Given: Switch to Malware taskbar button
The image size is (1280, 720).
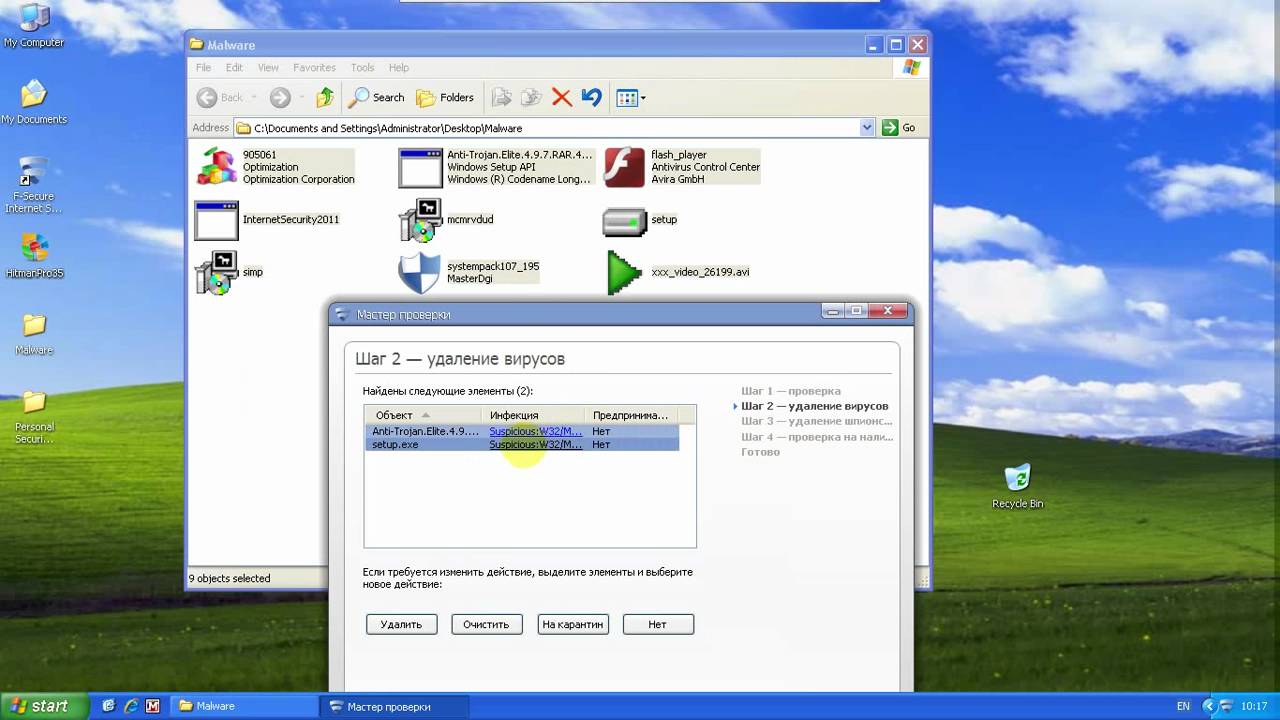Looking at the screenshot, I should click(x=244, y=706).
